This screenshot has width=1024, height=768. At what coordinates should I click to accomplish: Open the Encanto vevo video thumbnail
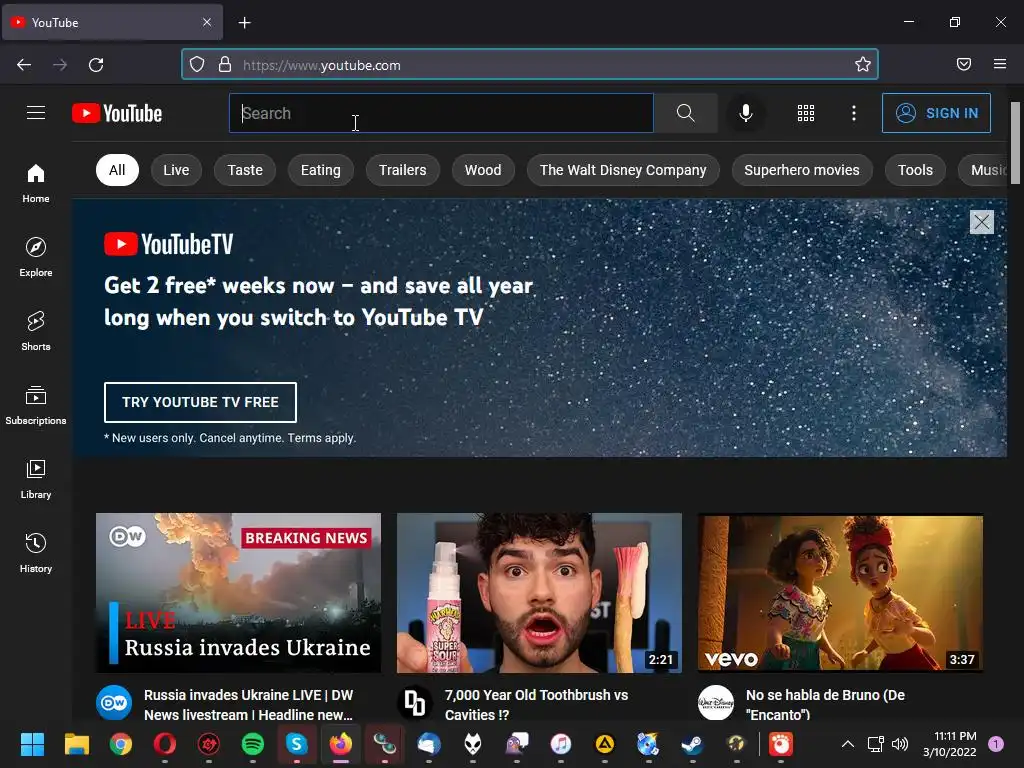[840, 592]
